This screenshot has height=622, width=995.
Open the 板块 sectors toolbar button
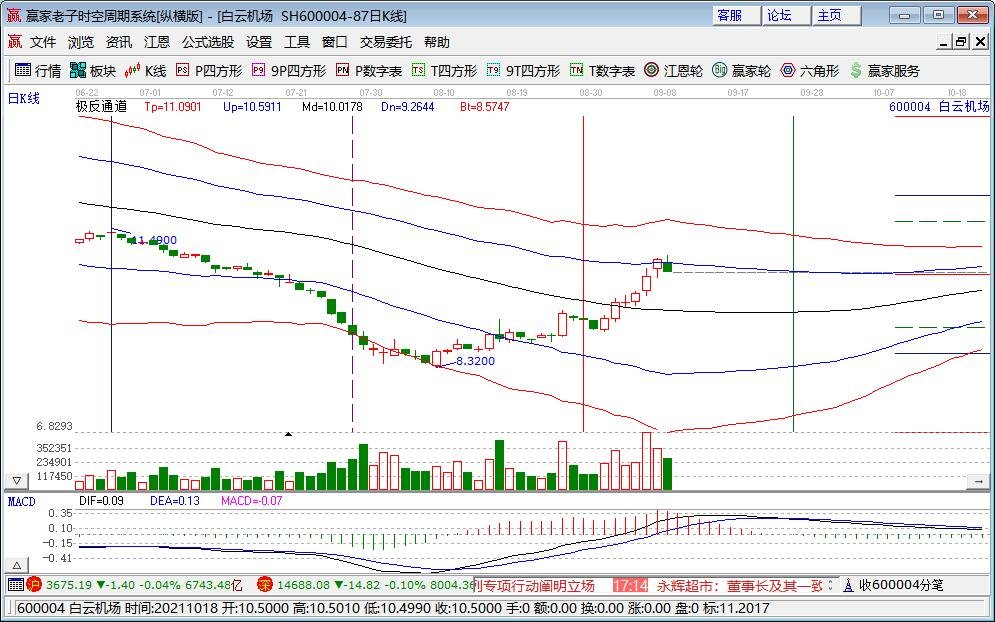pos(93,70)
